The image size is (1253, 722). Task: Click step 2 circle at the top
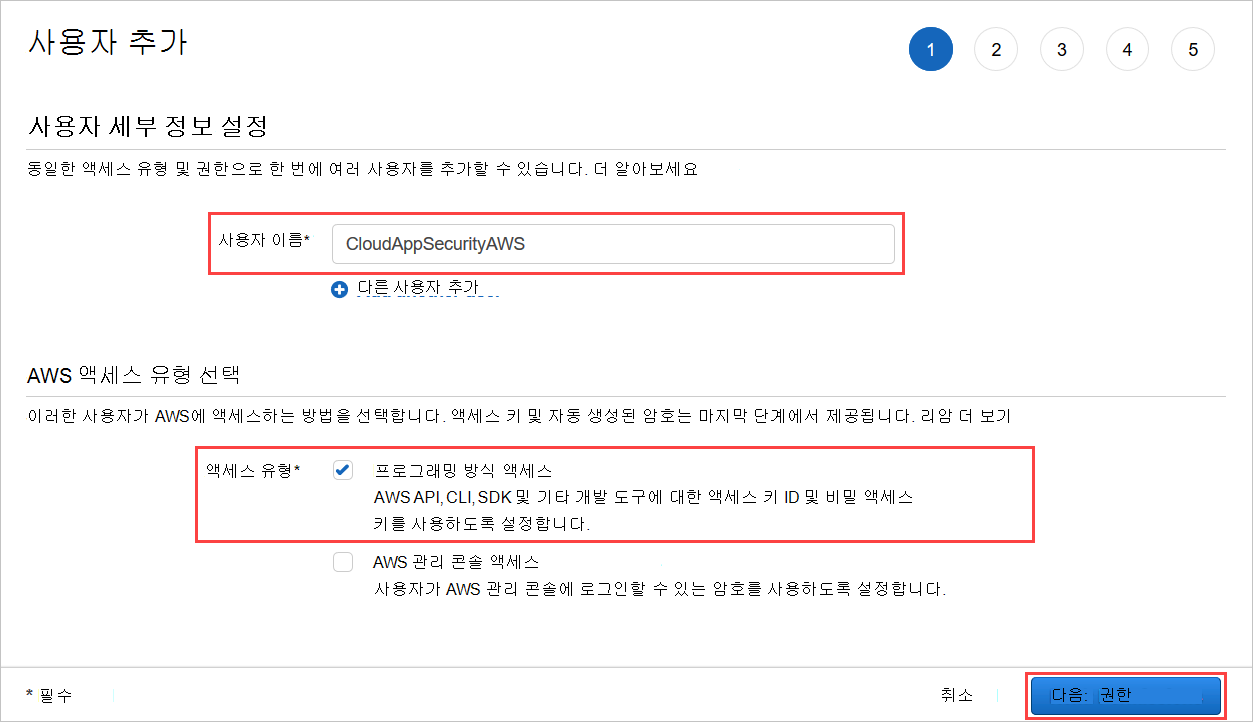[x=996, y=49]
